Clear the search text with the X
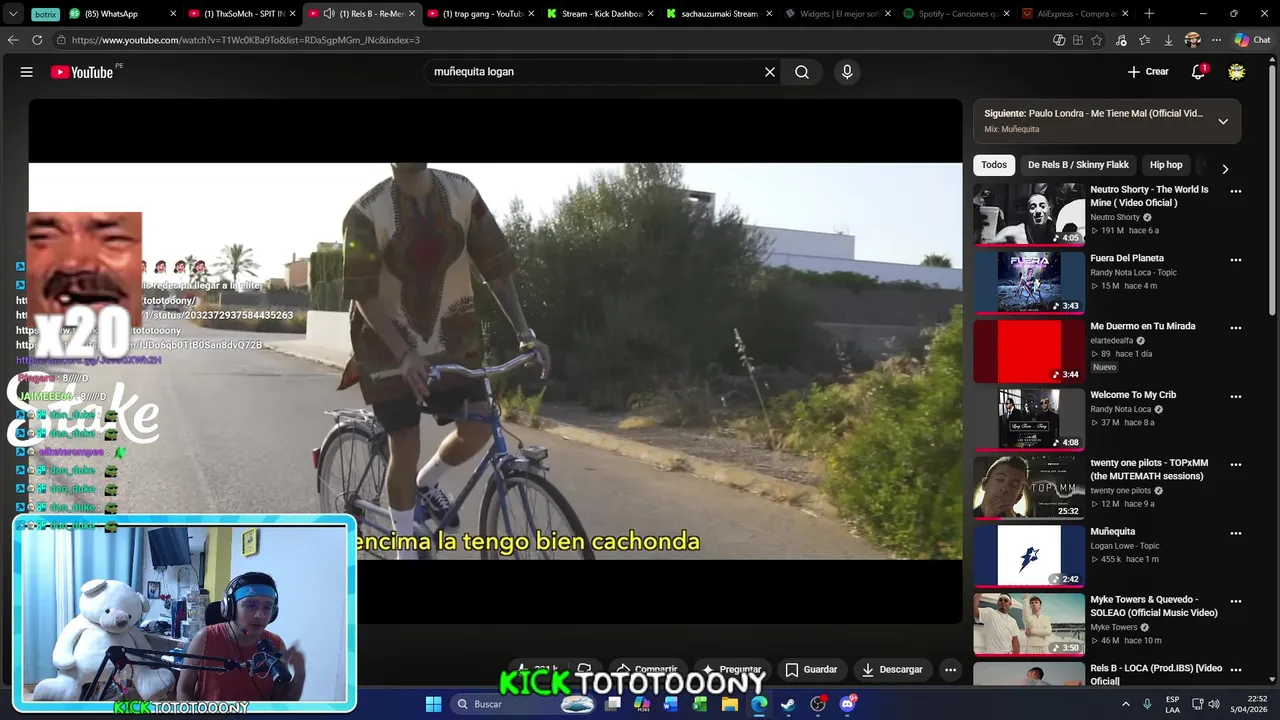Image resolution: width=1280 pixels, height=720 pixels. click(x=770, y=72)
